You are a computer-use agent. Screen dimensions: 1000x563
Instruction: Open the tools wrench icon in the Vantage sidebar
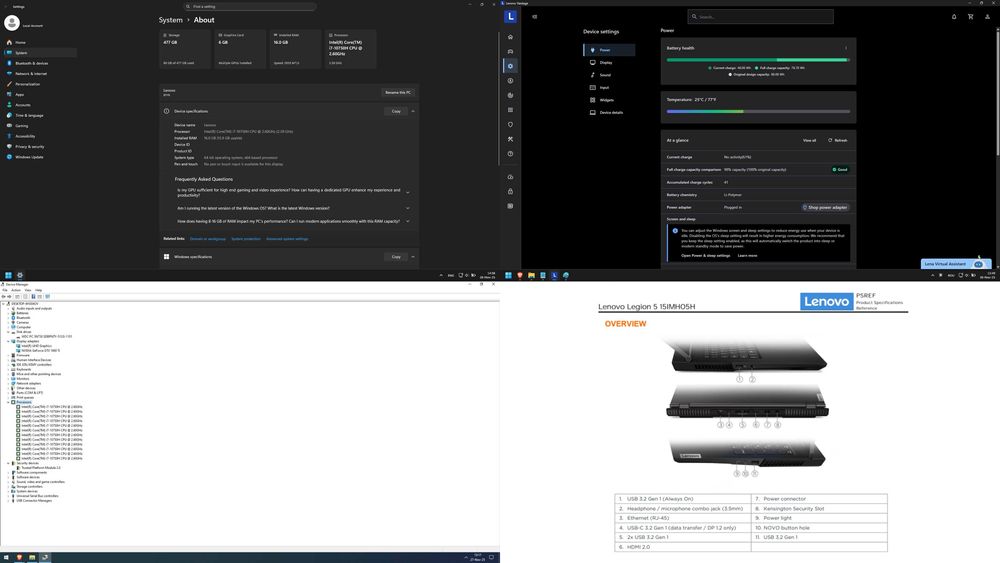click(x=510, y=139)
